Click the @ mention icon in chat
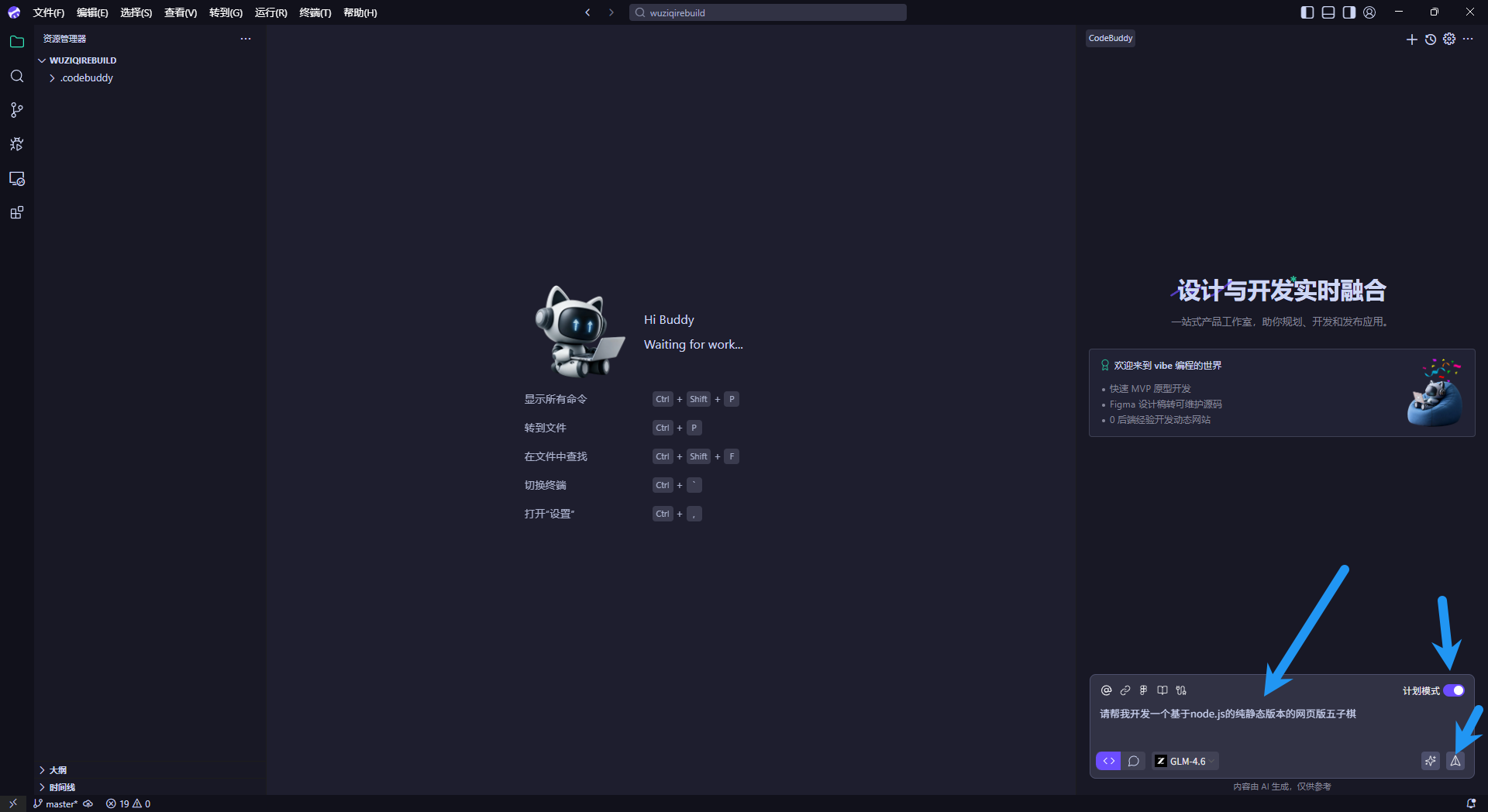Viewport: 1488px width, 812px height. (x=1106, y=690)
